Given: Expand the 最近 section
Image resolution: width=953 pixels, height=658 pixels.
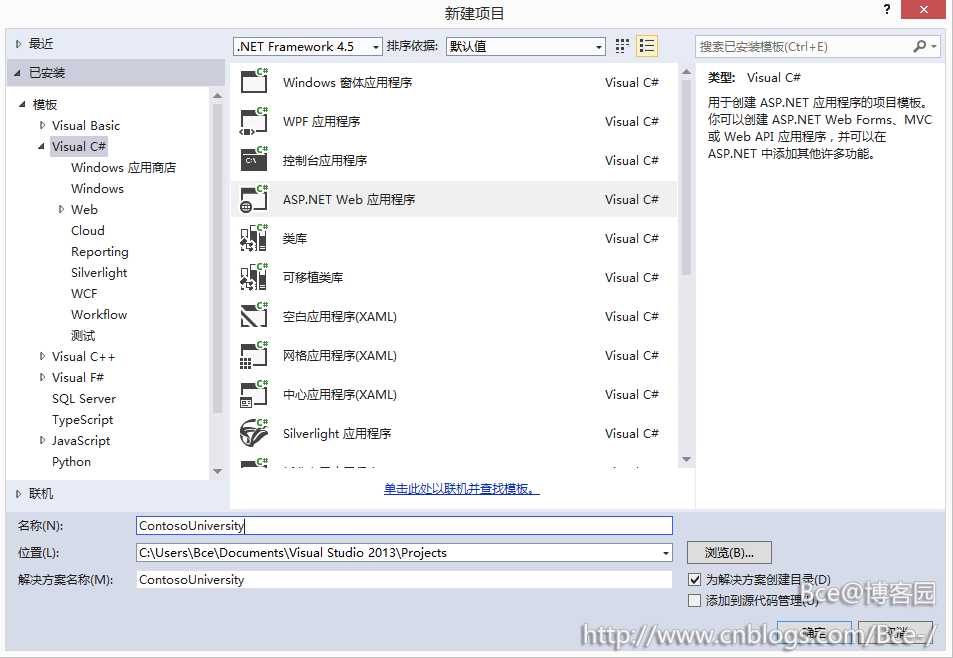Looking at the screenshot, I should 18,44.
